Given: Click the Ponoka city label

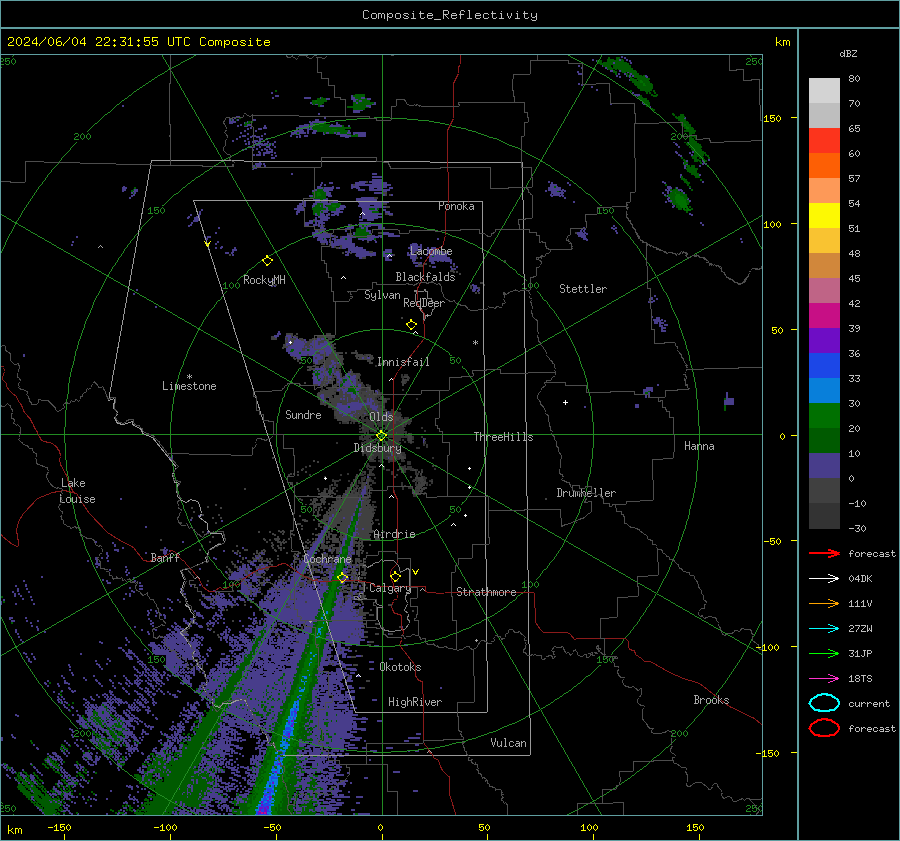Looking at the screenshot, I should coord(456,206).
